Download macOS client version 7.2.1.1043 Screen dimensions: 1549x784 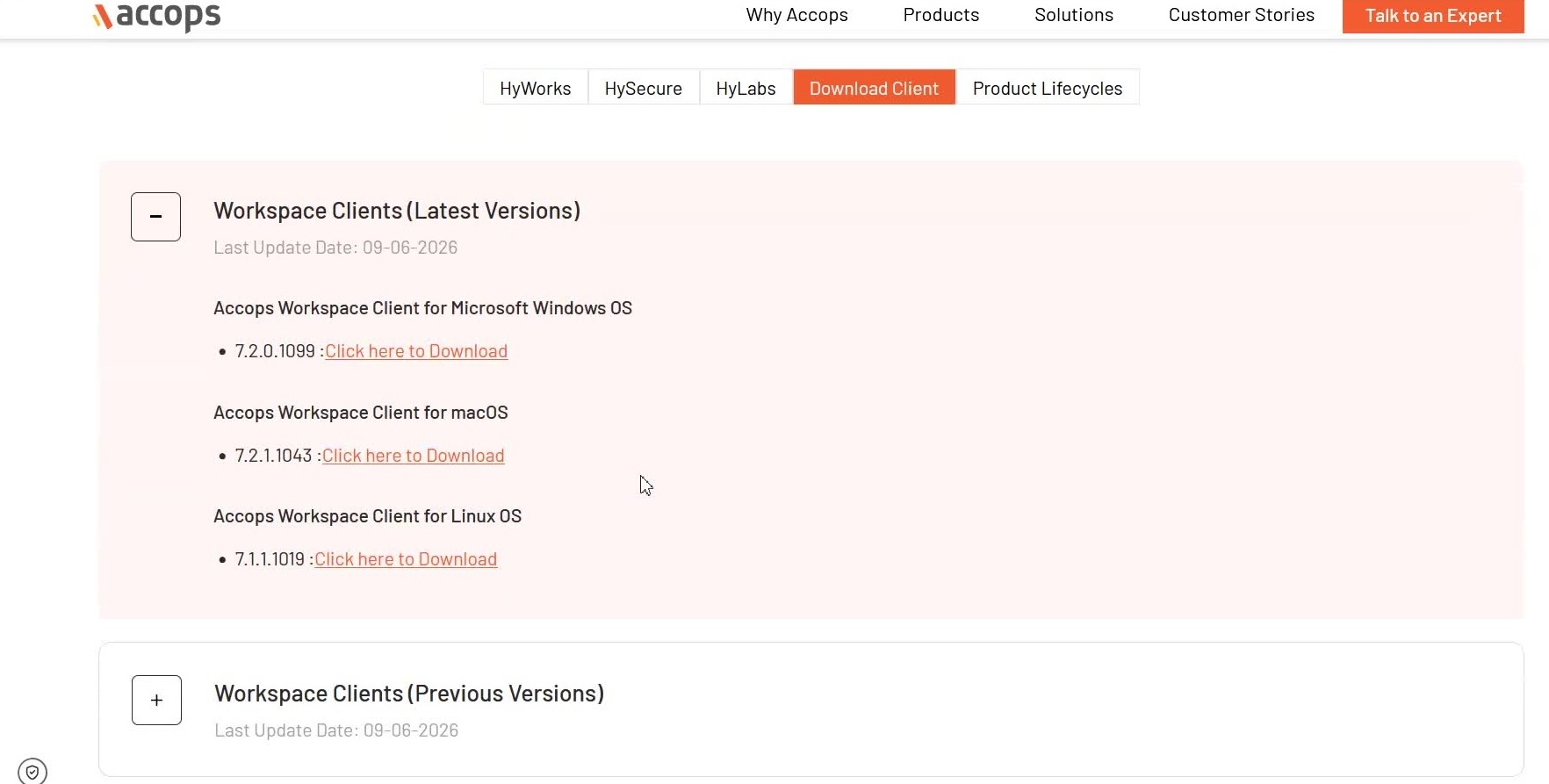414,456
